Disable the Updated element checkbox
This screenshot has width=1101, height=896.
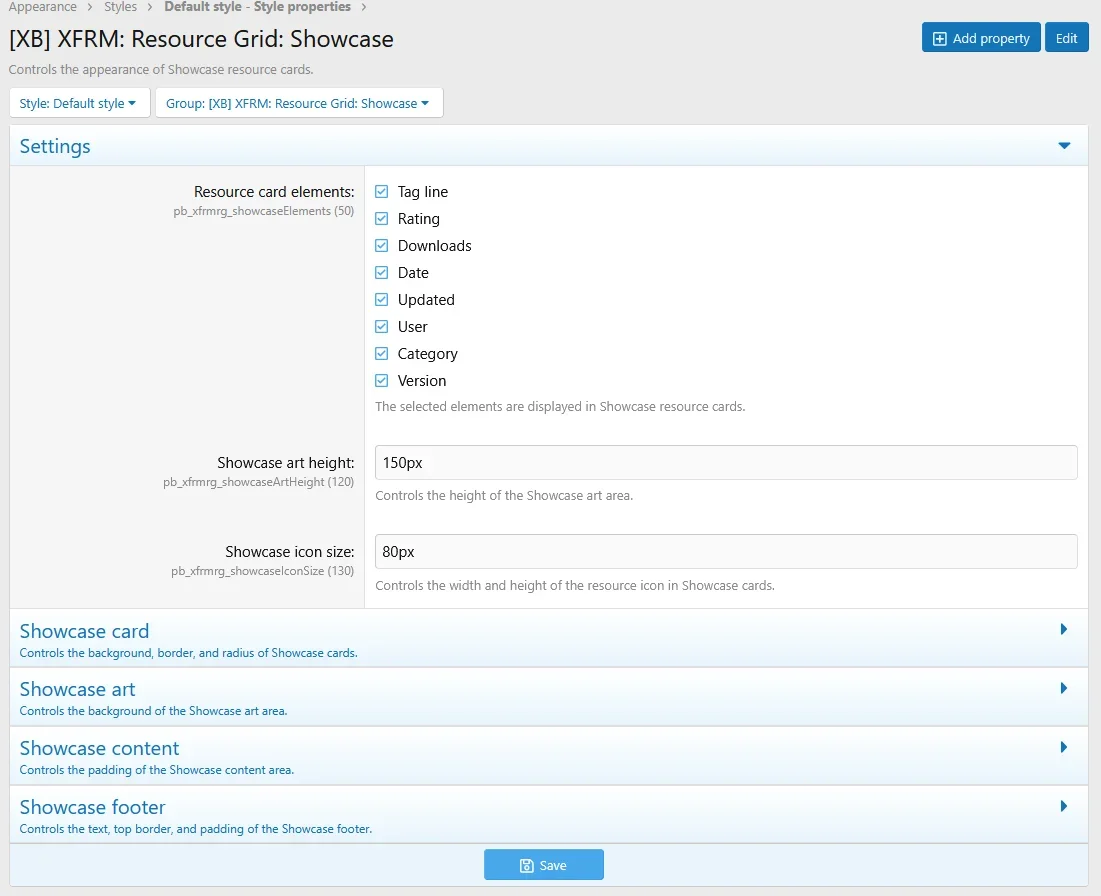click(x=381, y=300)
